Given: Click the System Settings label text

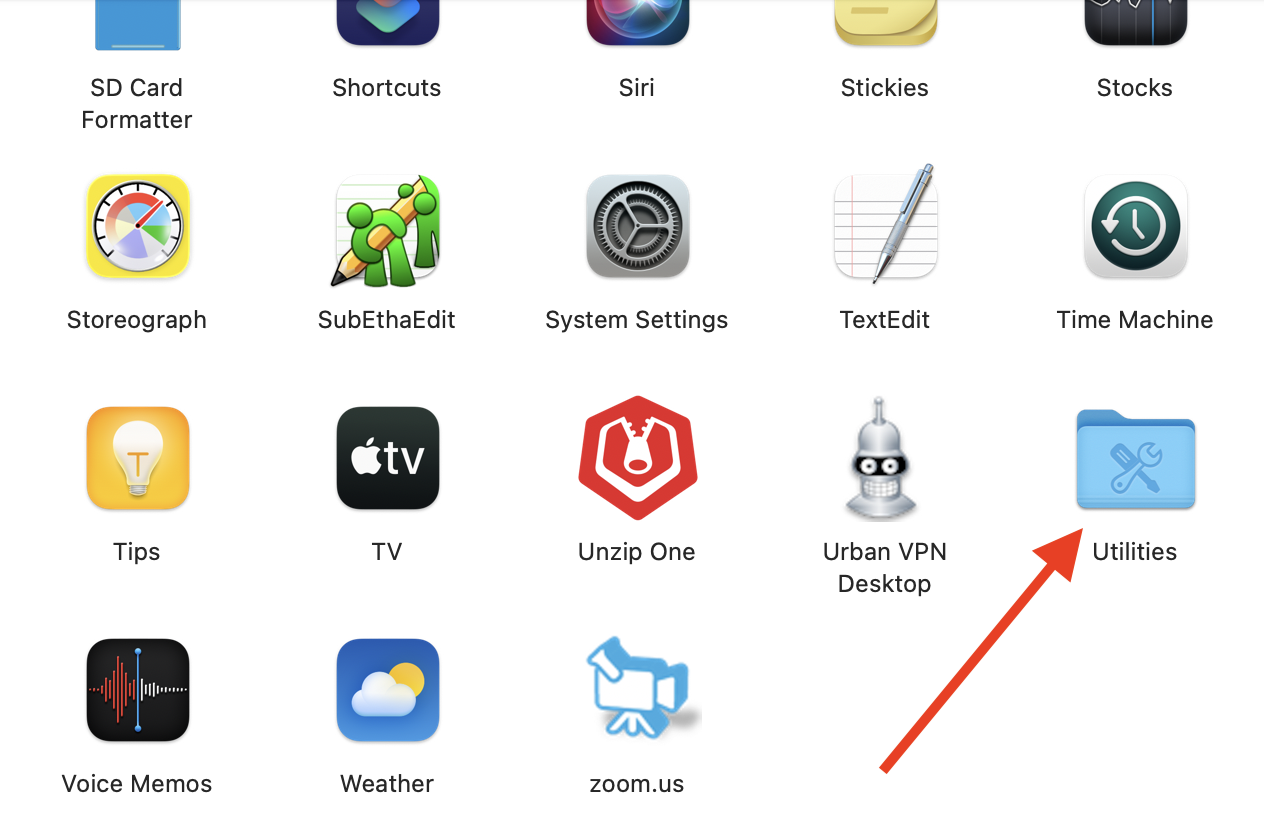Looking at the screenshot, I should (636, 321).
